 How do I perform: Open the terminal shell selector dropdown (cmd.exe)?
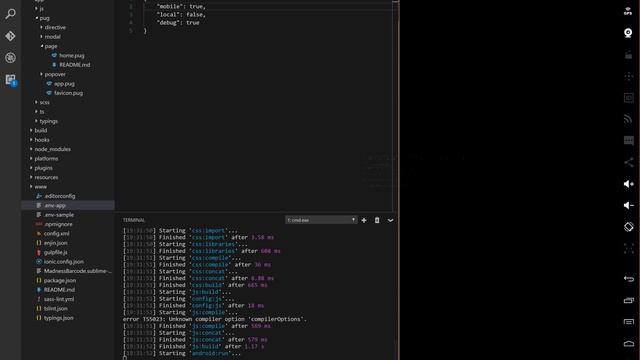pyautogui.click(x=321, y=220)
